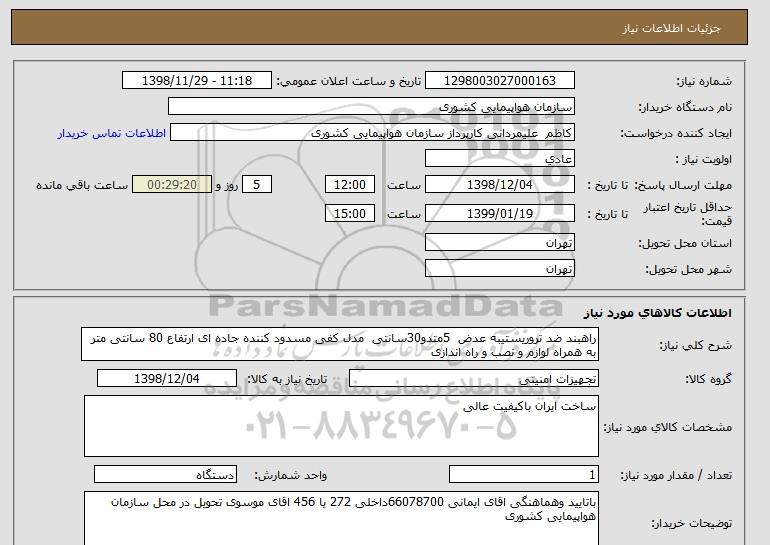The image size is (770, 545).
Task: Click the label شرح کلی نیاز
Action: coord(696,345)
